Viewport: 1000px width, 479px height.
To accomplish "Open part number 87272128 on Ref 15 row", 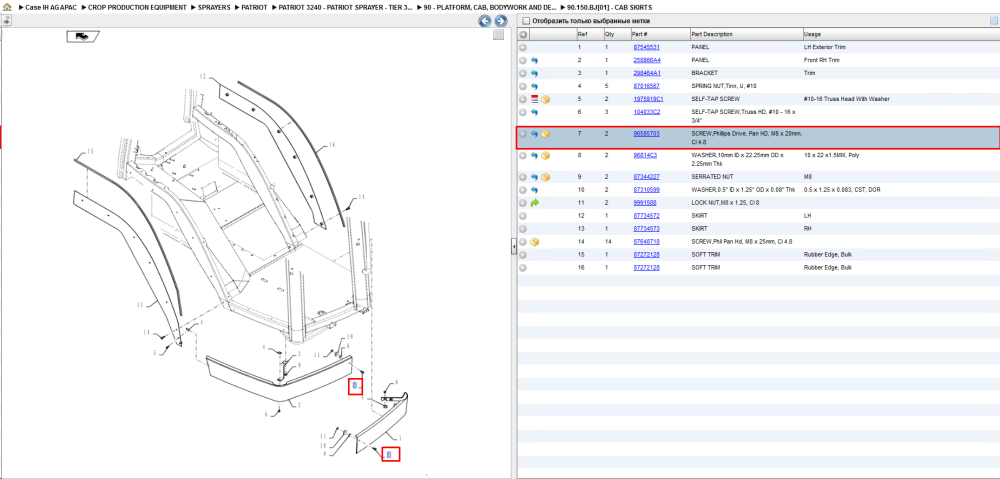I will [646, 254].
